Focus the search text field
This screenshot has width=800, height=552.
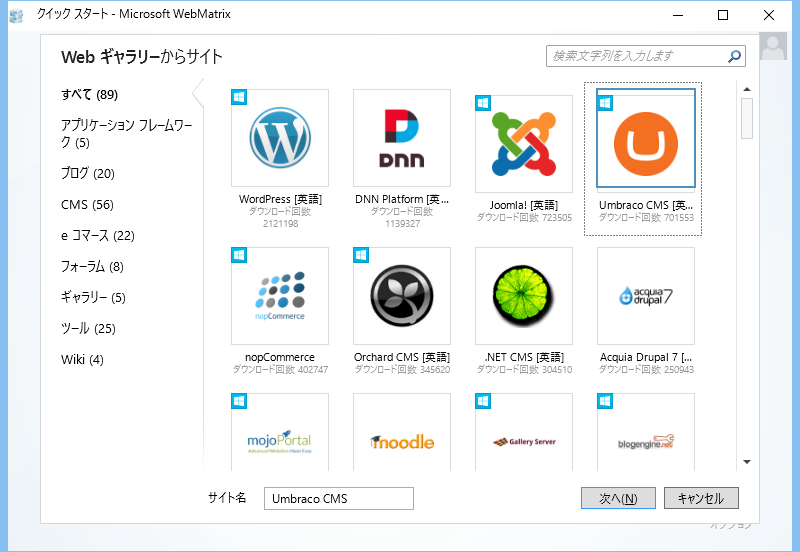pyautogui.click(x=637, y=56)
